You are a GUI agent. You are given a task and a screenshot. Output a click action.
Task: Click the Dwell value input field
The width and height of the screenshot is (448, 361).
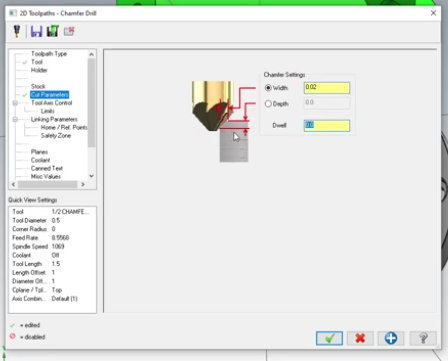tap(327, 125)
